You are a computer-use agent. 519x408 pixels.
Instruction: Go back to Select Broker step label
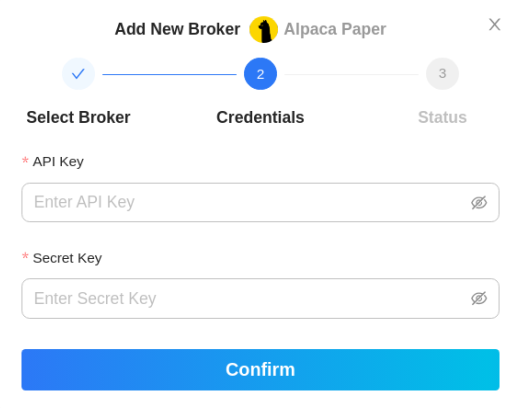pos(78,117)
